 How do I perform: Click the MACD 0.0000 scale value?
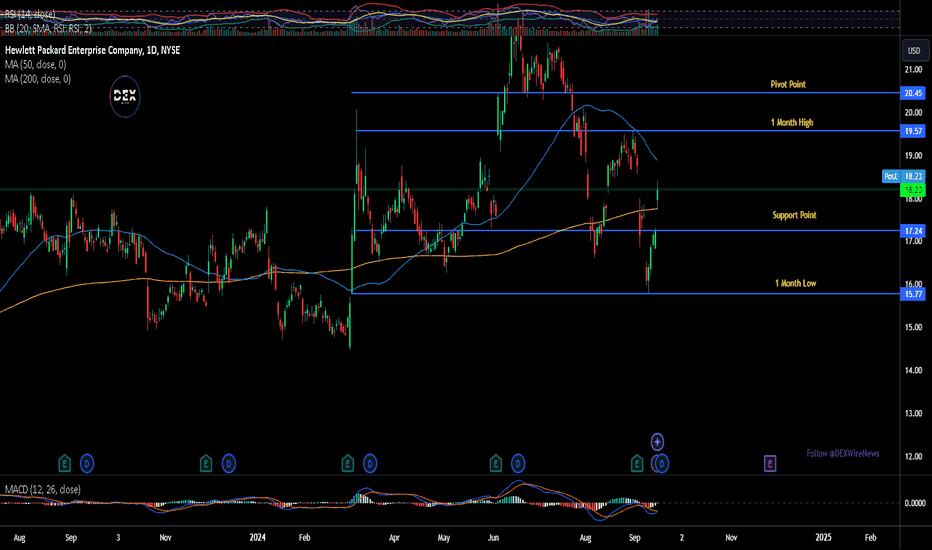pyautogui.click(x=915, y=503)
